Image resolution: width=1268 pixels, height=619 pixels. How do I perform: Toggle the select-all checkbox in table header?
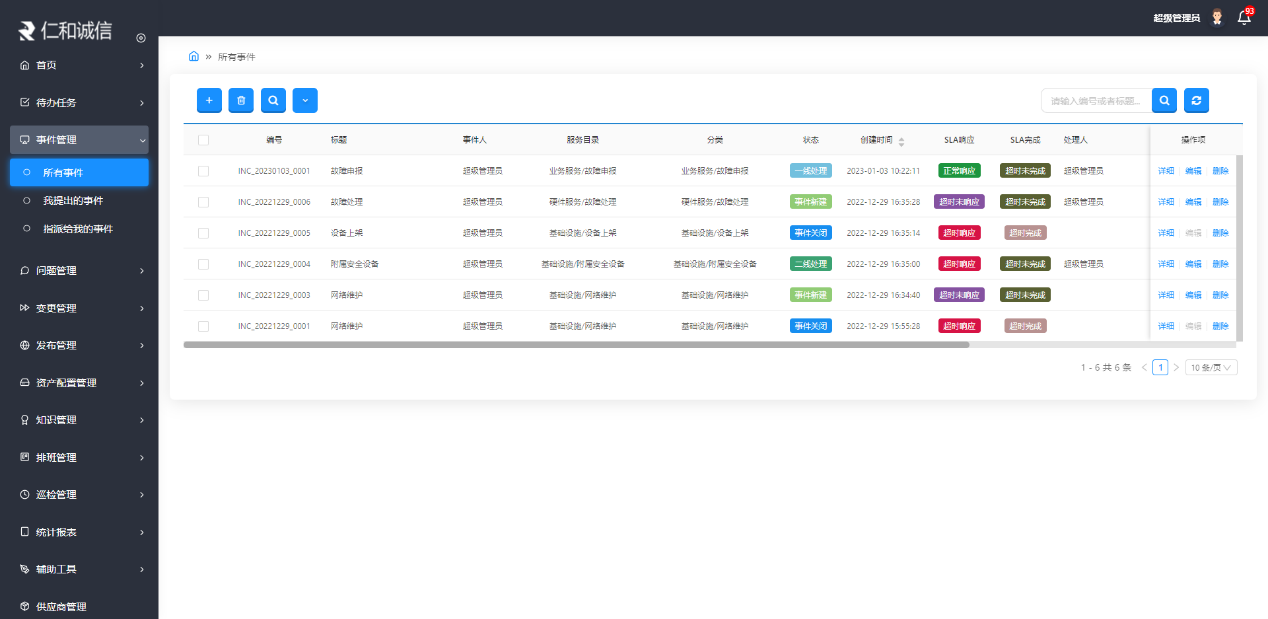tap(203, 140)
